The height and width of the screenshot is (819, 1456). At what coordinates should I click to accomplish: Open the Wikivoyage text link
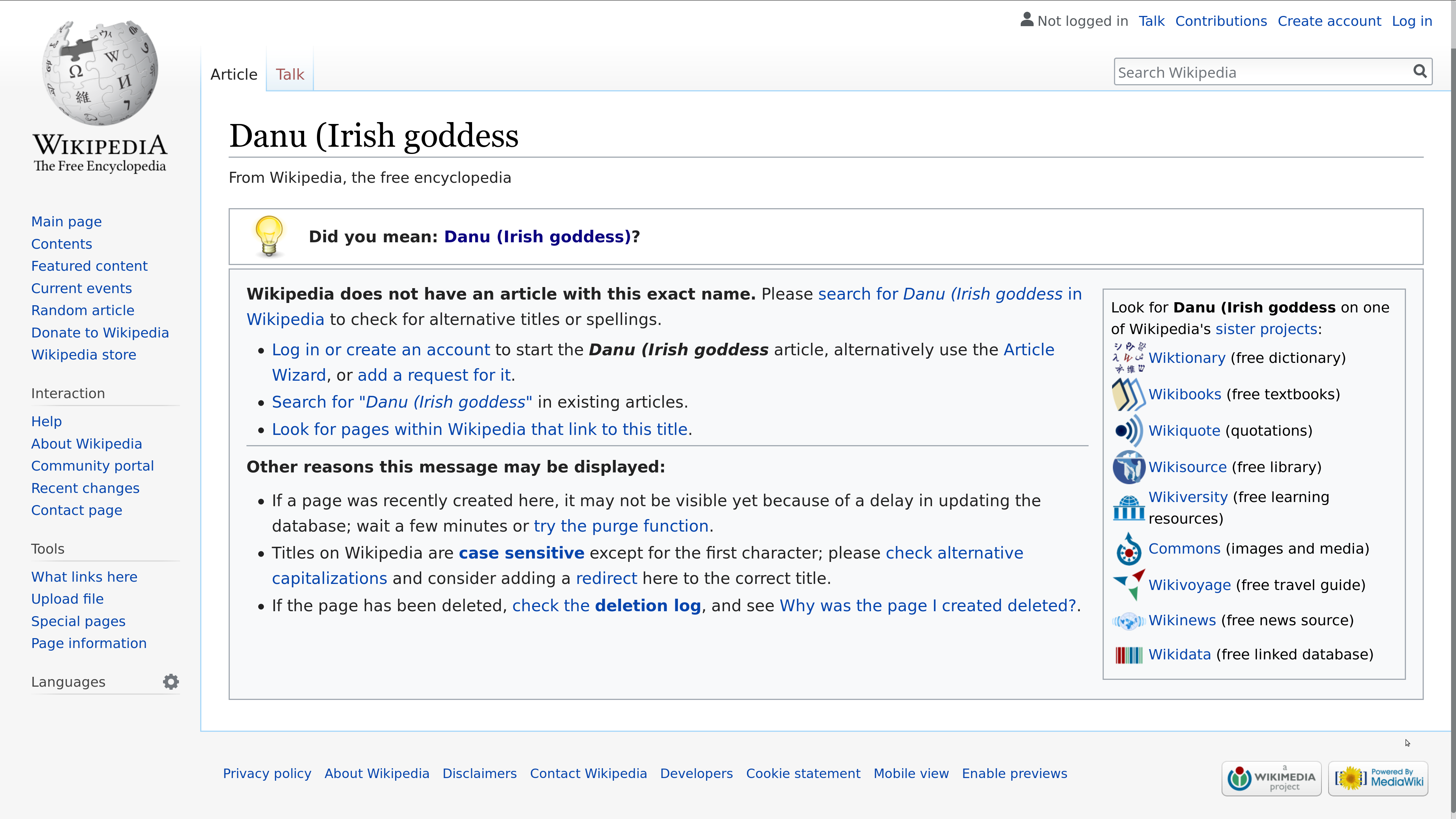pyautogui.click(x=1189, y=585)
